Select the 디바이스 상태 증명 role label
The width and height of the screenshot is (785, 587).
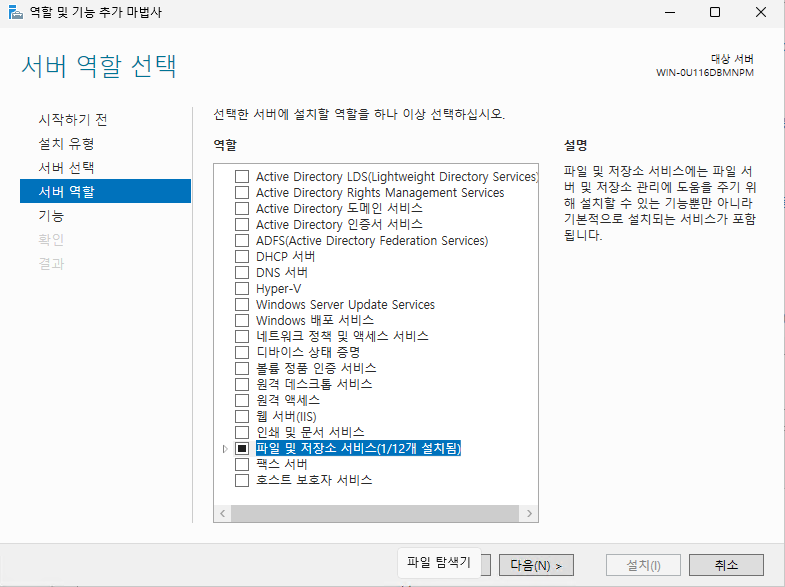tap(308, 352)
